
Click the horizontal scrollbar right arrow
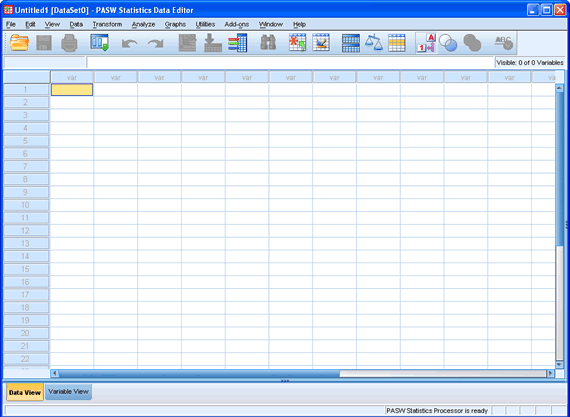551,373
